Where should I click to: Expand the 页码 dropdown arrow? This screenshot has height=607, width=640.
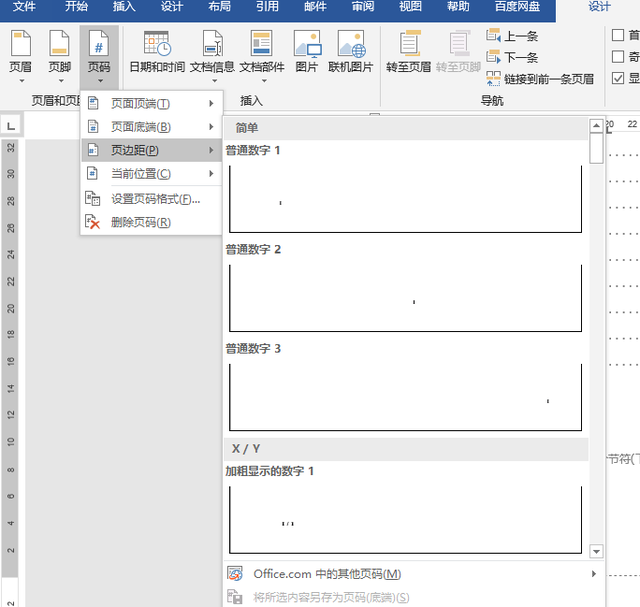[x=100, y=81]
